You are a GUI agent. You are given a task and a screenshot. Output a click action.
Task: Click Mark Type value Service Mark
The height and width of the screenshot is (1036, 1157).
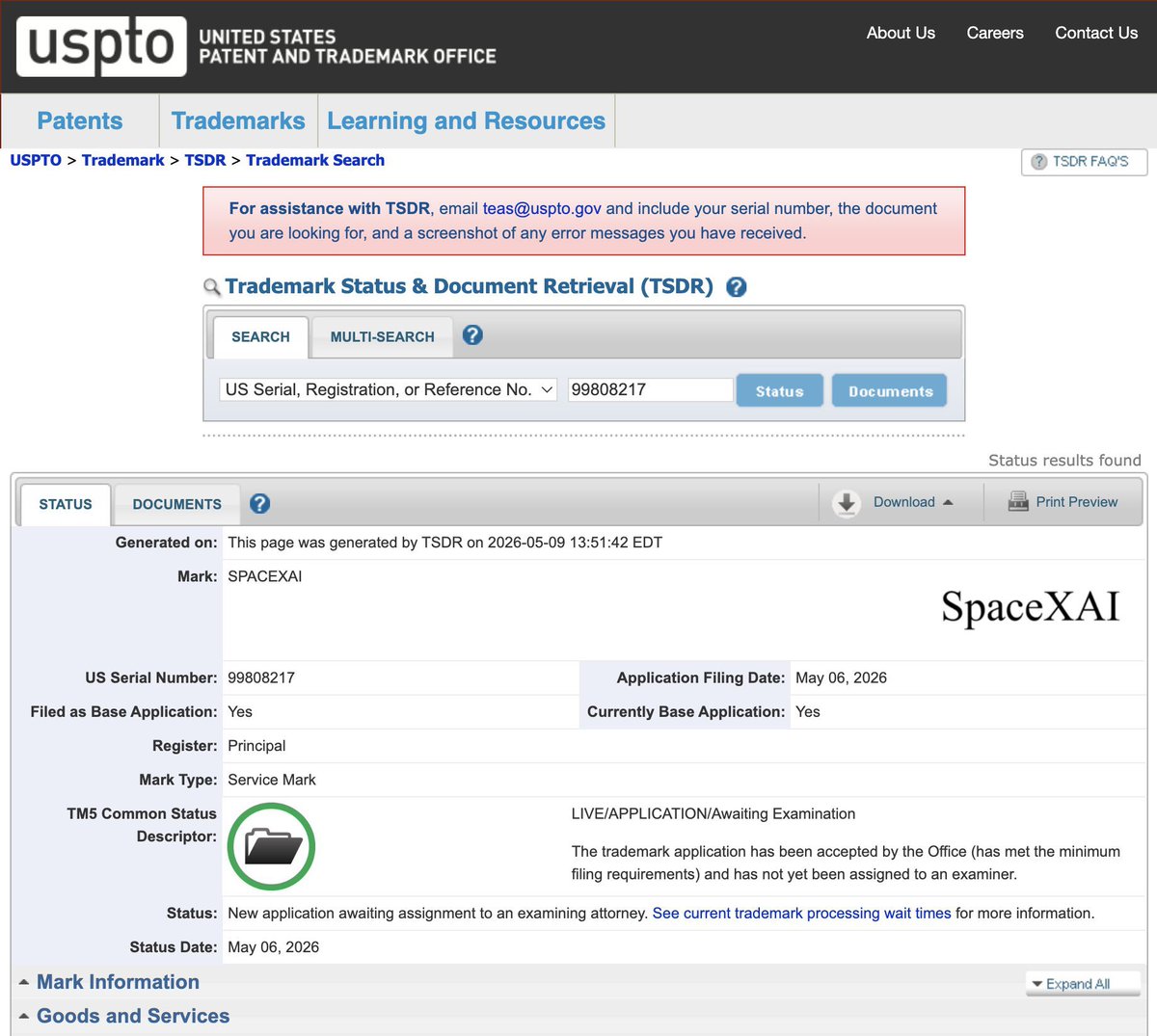(x=272, y=780)
